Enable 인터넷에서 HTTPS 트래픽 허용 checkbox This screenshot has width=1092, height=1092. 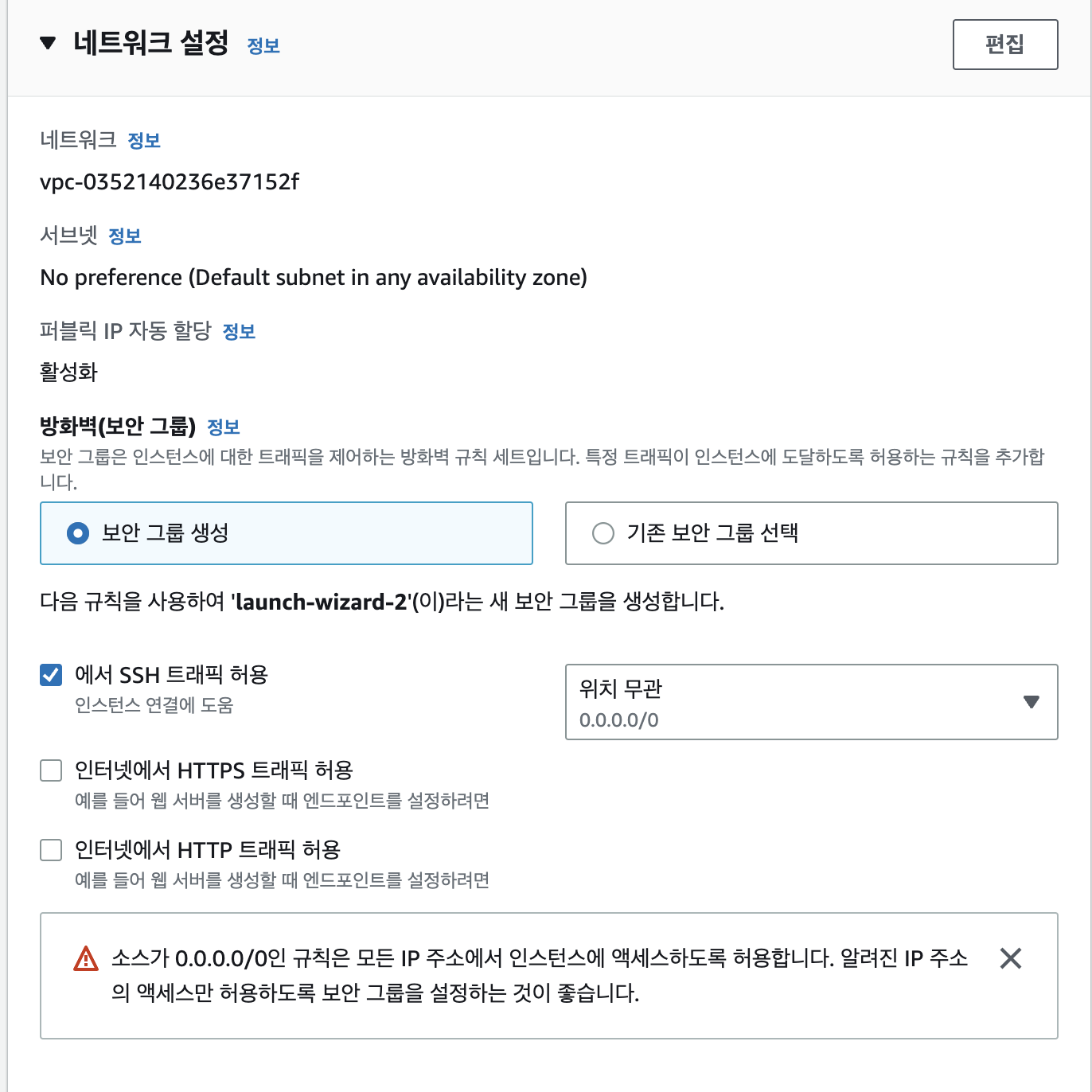[x=51, y=770]
